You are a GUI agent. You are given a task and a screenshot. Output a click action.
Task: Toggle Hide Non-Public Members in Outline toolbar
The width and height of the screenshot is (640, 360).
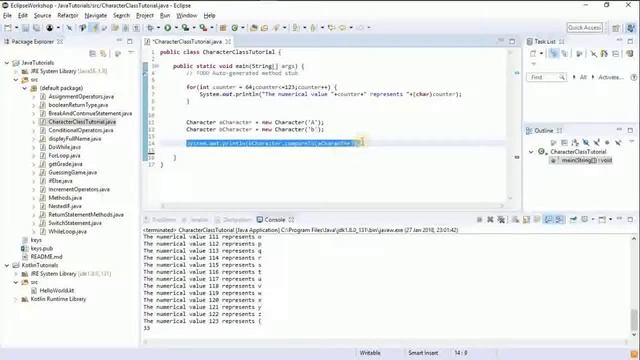pyautogui.click(x=607, y=142)
